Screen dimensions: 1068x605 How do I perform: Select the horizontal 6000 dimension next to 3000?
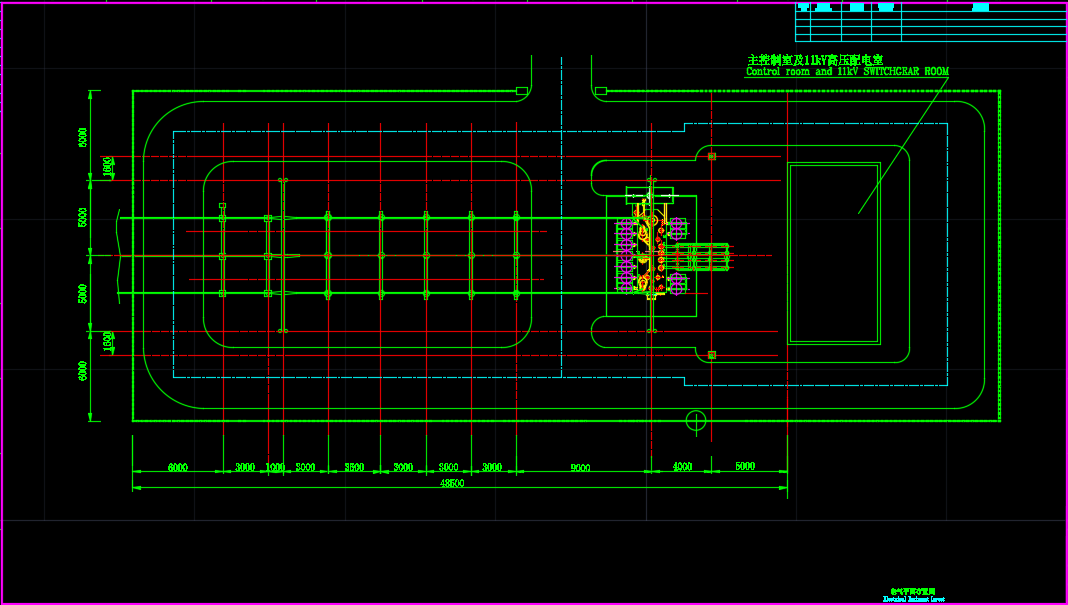pyautogui.click(x=178, y=467)
